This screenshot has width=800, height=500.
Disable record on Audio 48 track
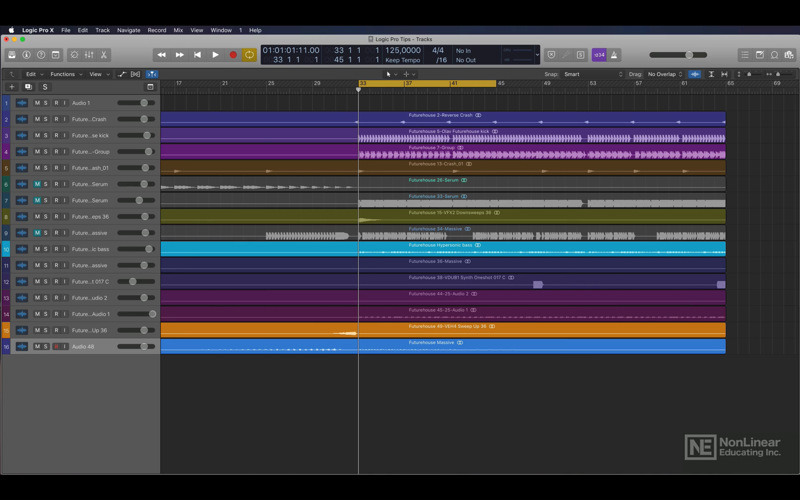tap(56, 346)
